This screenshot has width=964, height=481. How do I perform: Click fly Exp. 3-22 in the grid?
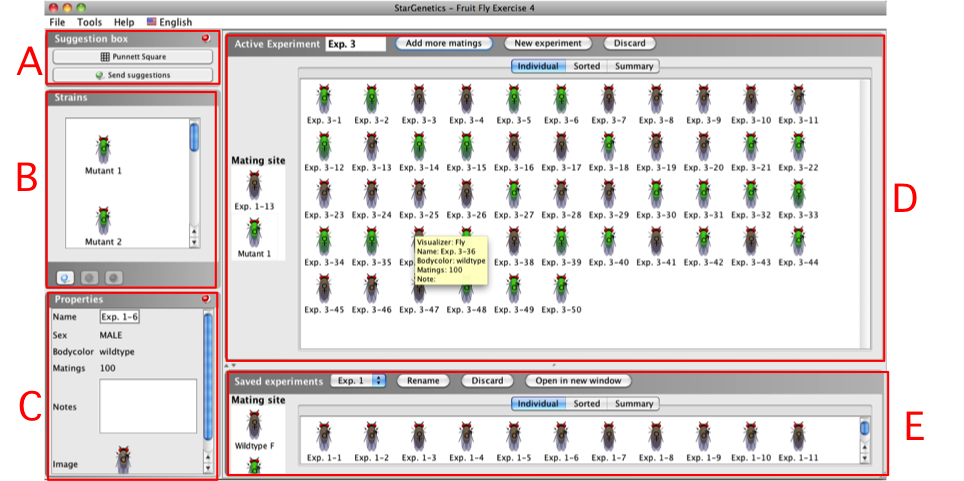click(798, 146)
